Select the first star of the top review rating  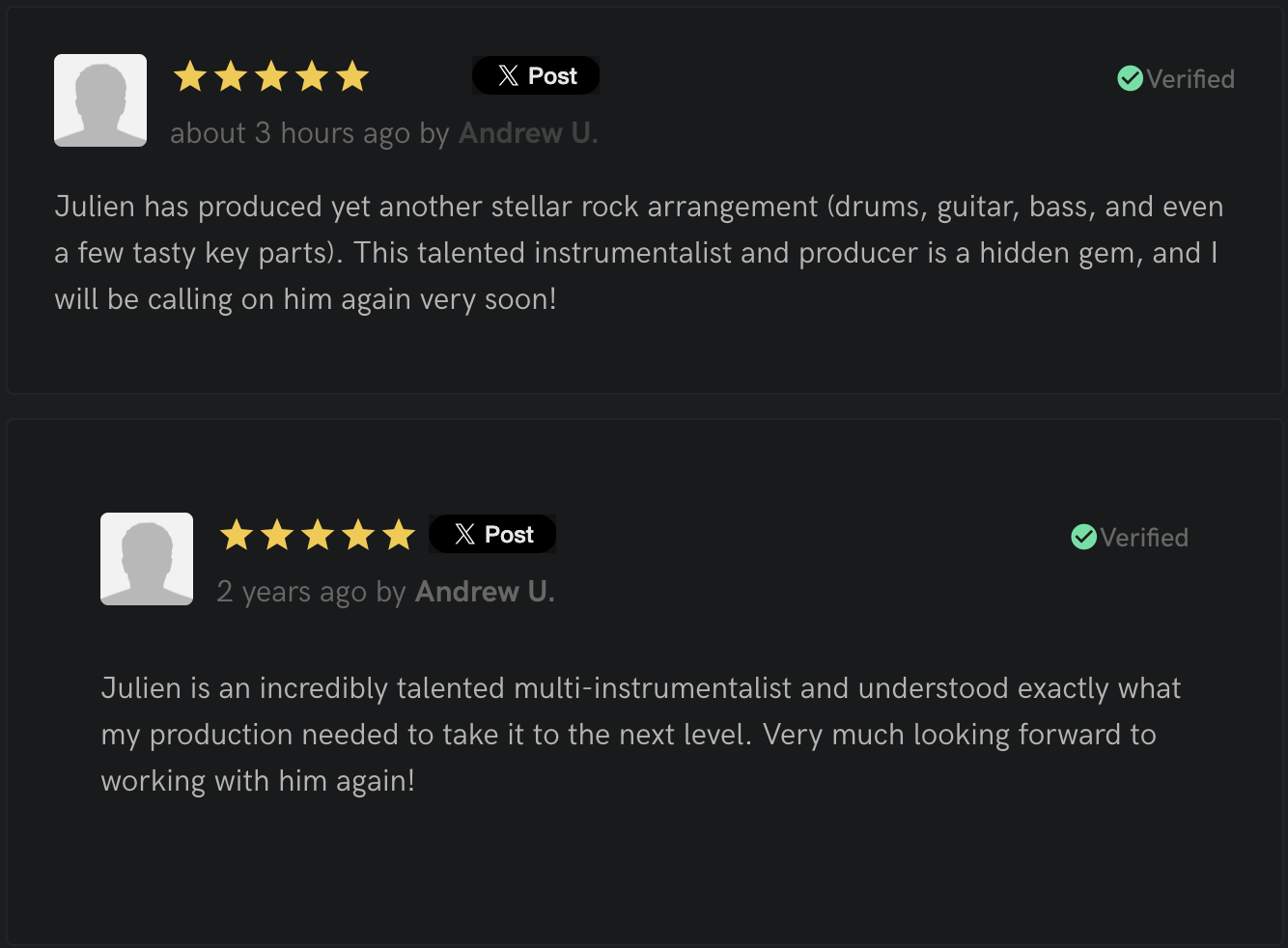point(189,75)
